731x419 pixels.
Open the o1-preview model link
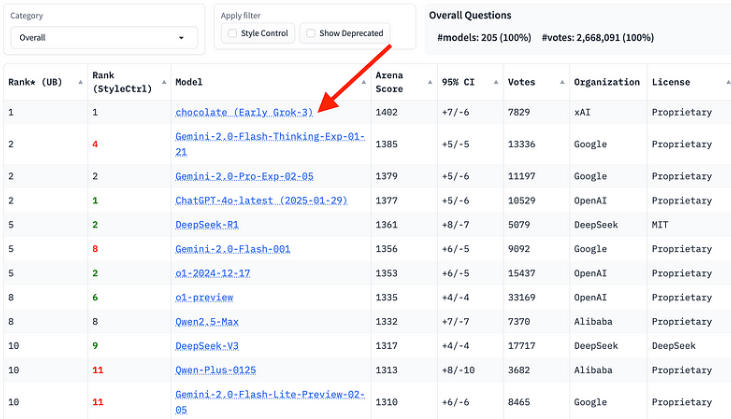pyautogui.click(x=204, y=297)
